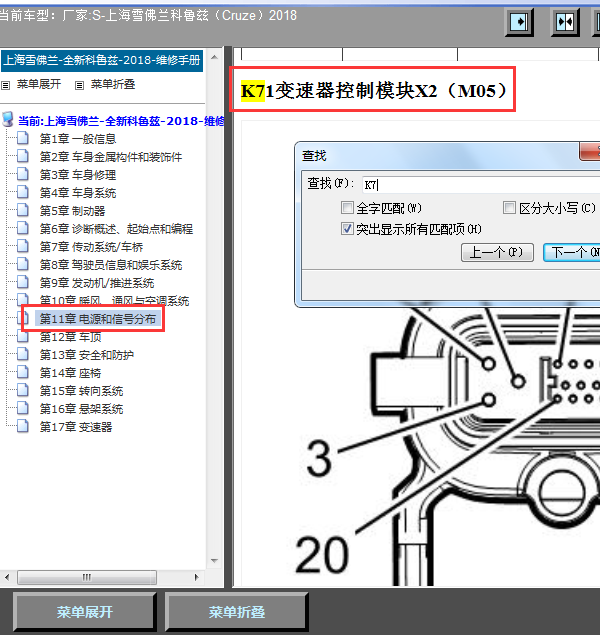The height and width of the screenshot is (635, 600).
Task: Click page icon of 第1章 一般信息
Action: click(x=23, y=138)
